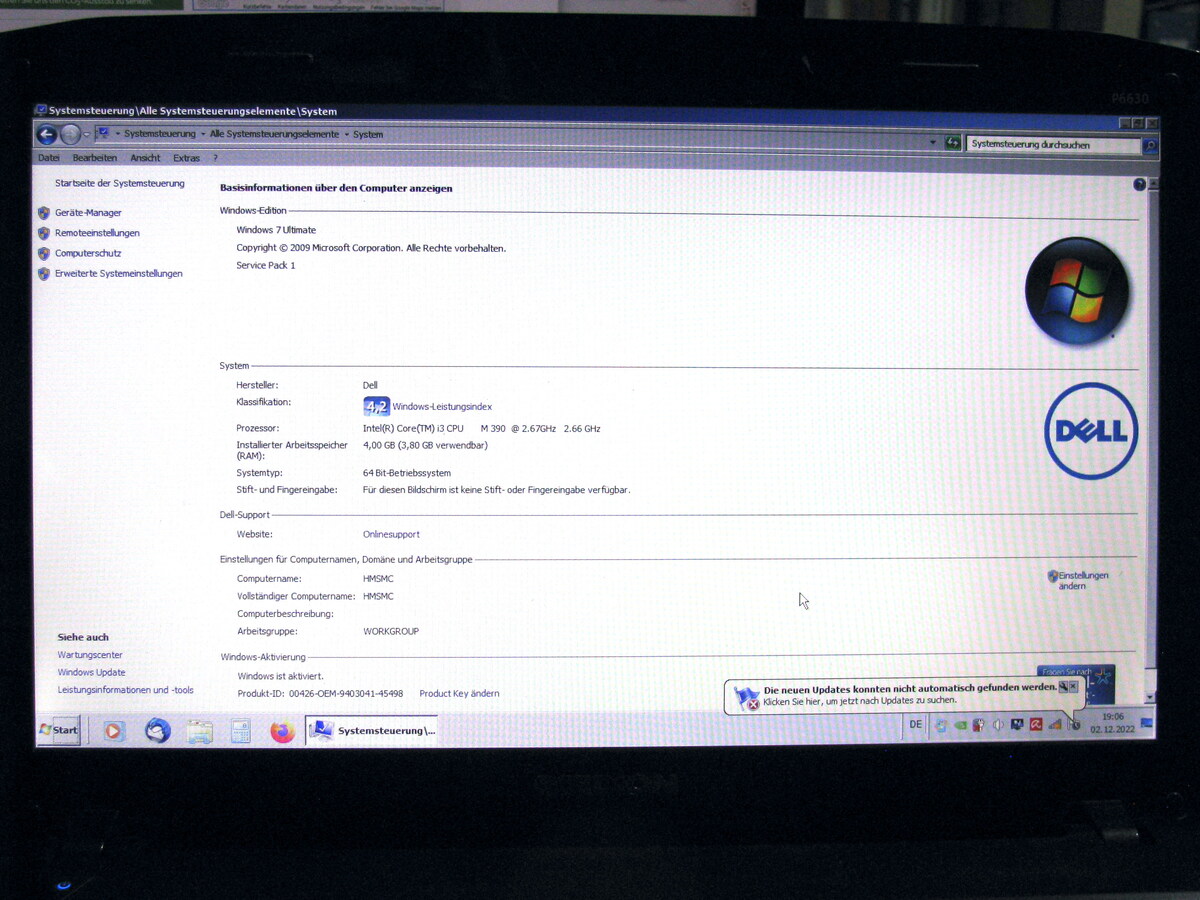
Task: Open Startseite der Systemsteuerung
Action: pos(120,184)
